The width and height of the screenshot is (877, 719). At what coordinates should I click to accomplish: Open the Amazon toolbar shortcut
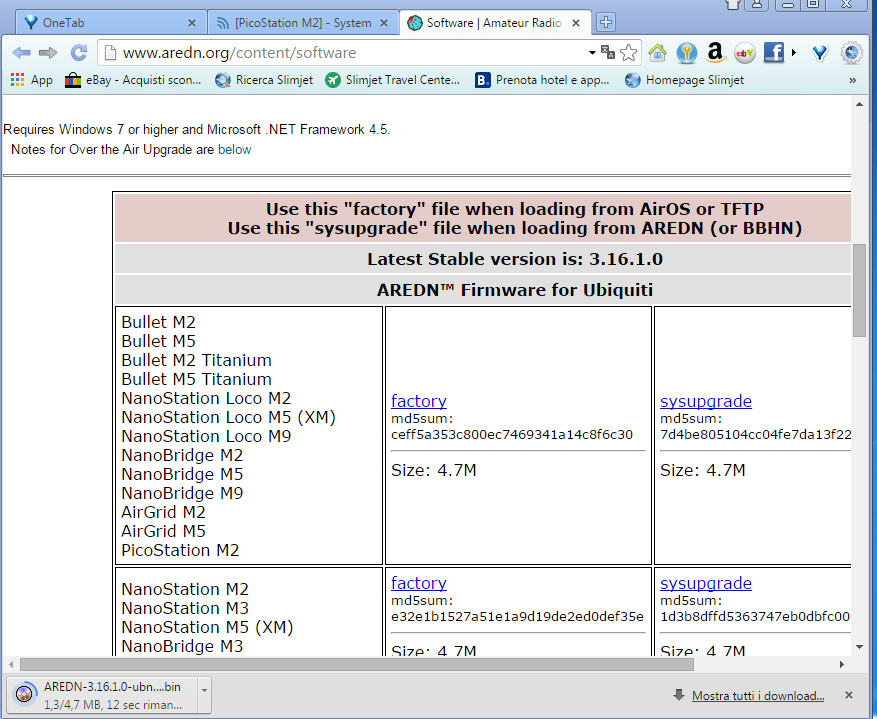click(715, 53)
